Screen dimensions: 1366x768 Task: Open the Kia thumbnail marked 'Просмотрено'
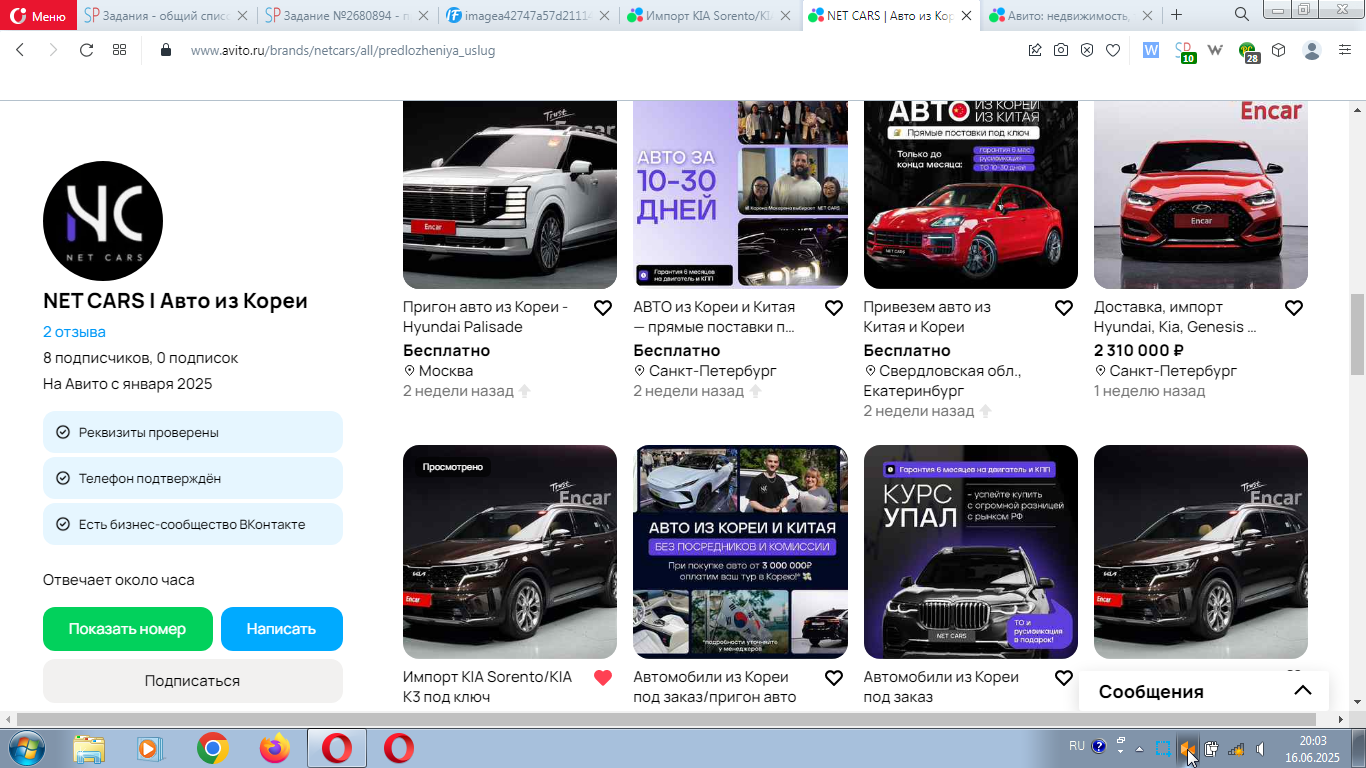510,552
